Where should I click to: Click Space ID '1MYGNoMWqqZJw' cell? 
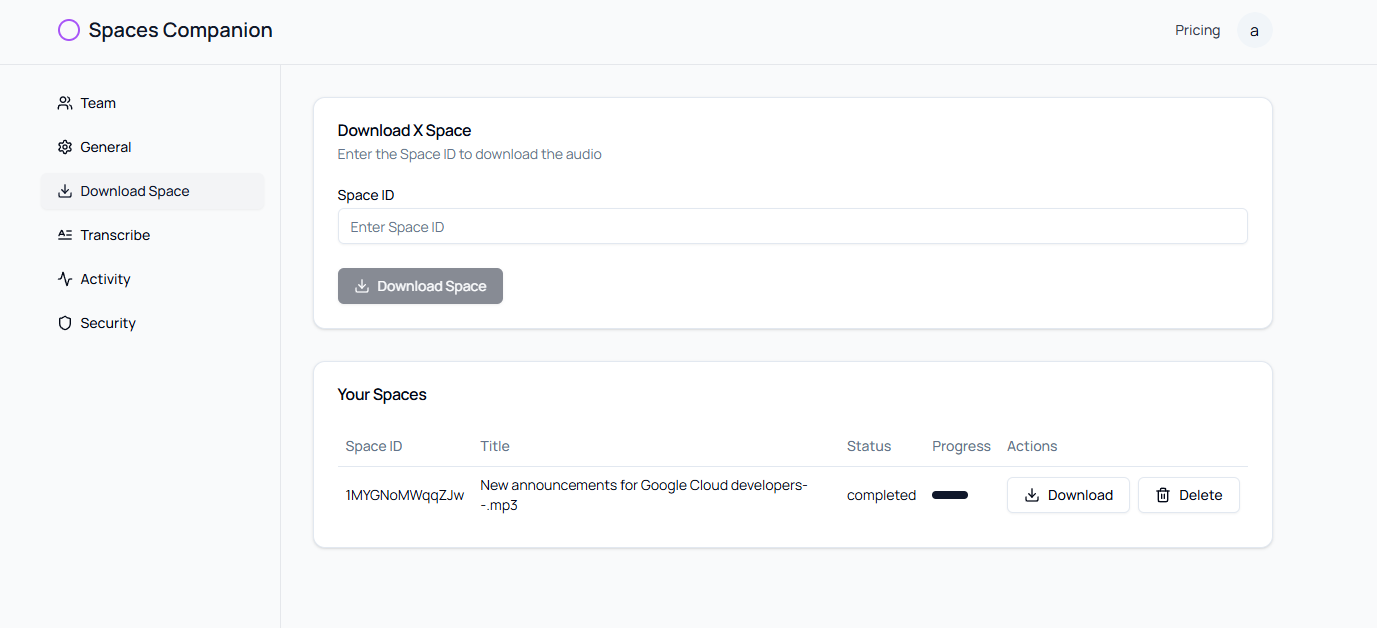pyautogui.click(x=404, y=495)
